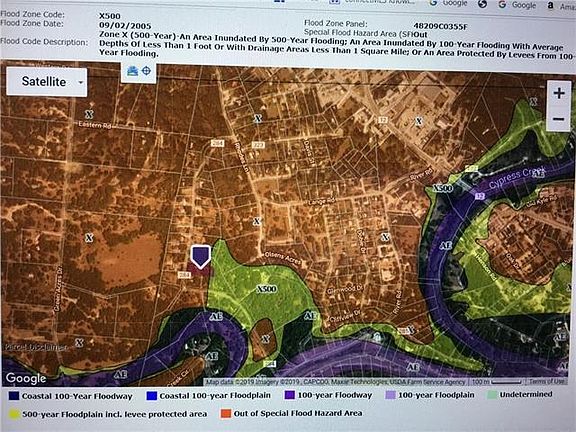This screenshot has height=432, width=576.
Task: Click the Google logo on map
Action: point(26,378)
